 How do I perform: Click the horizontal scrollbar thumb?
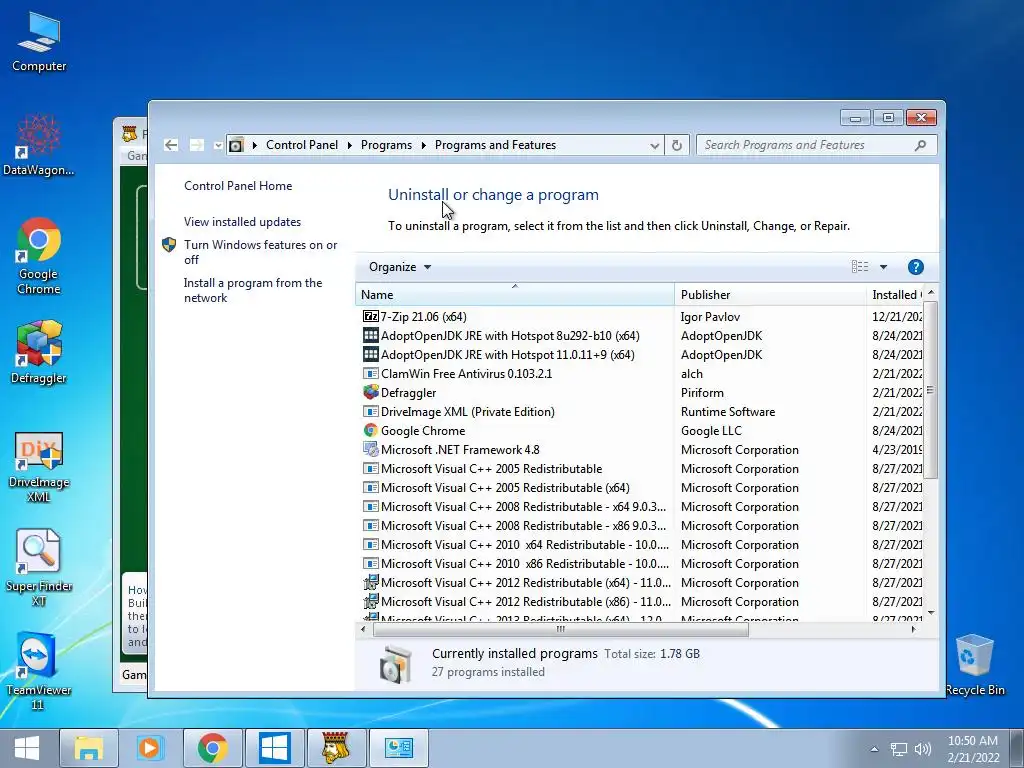(x=560, y=630)
